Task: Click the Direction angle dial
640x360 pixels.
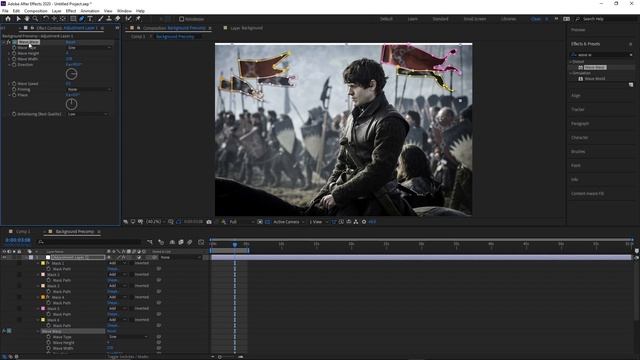Action: tap(71, 74)
